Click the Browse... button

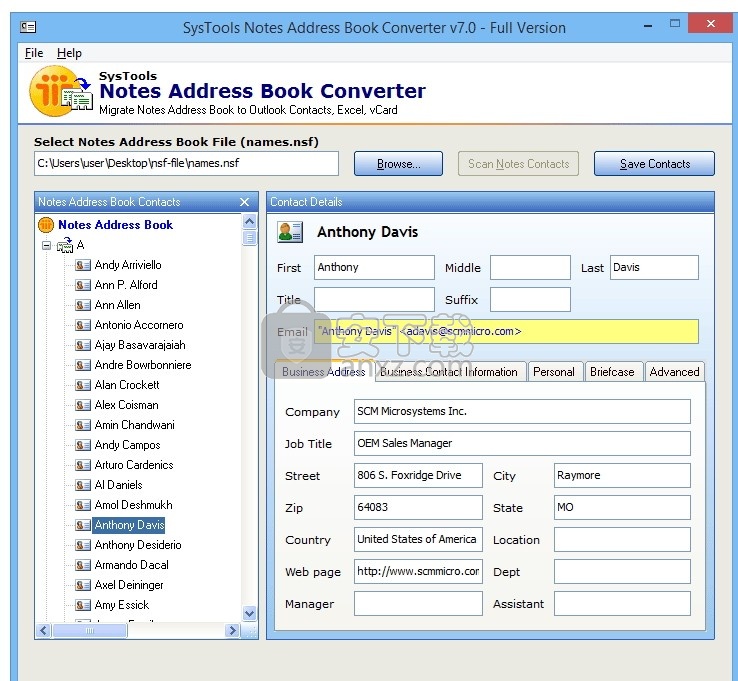[398, 164]
